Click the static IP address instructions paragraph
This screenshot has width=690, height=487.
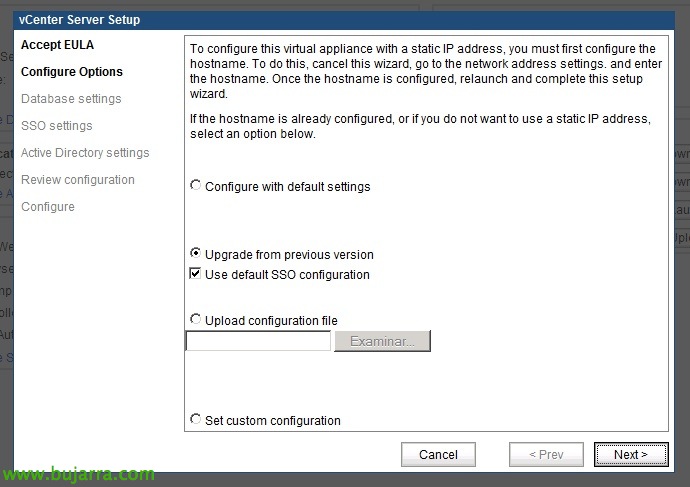coord(426,71)
